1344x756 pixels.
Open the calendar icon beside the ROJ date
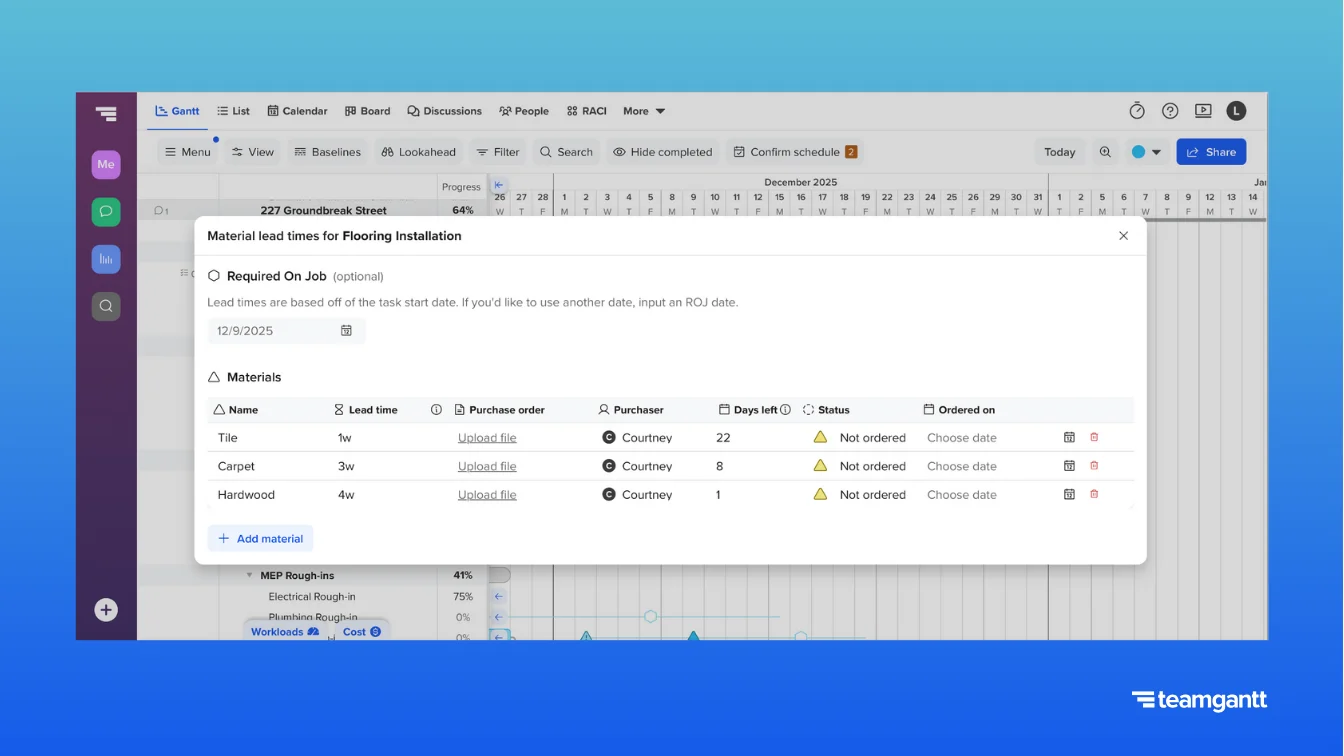click(x=346, y=330)
